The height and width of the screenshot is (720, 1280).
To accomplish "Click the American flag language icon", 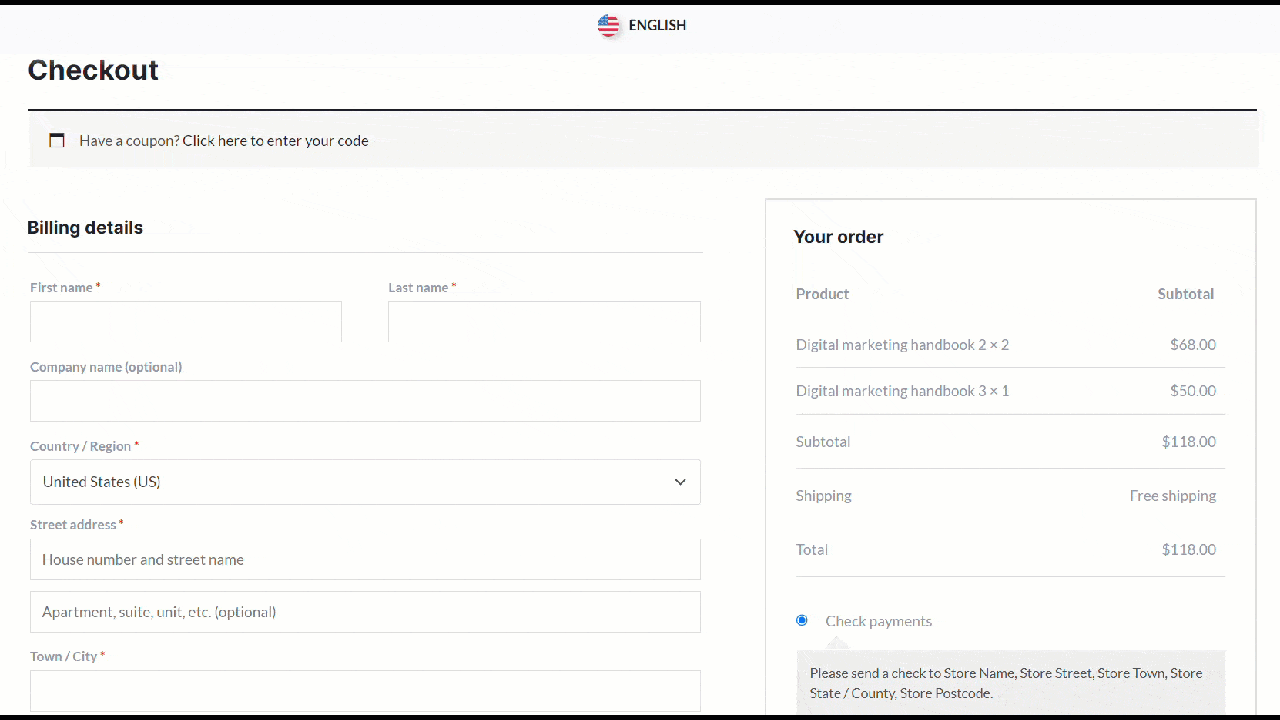I will (609, 25).
